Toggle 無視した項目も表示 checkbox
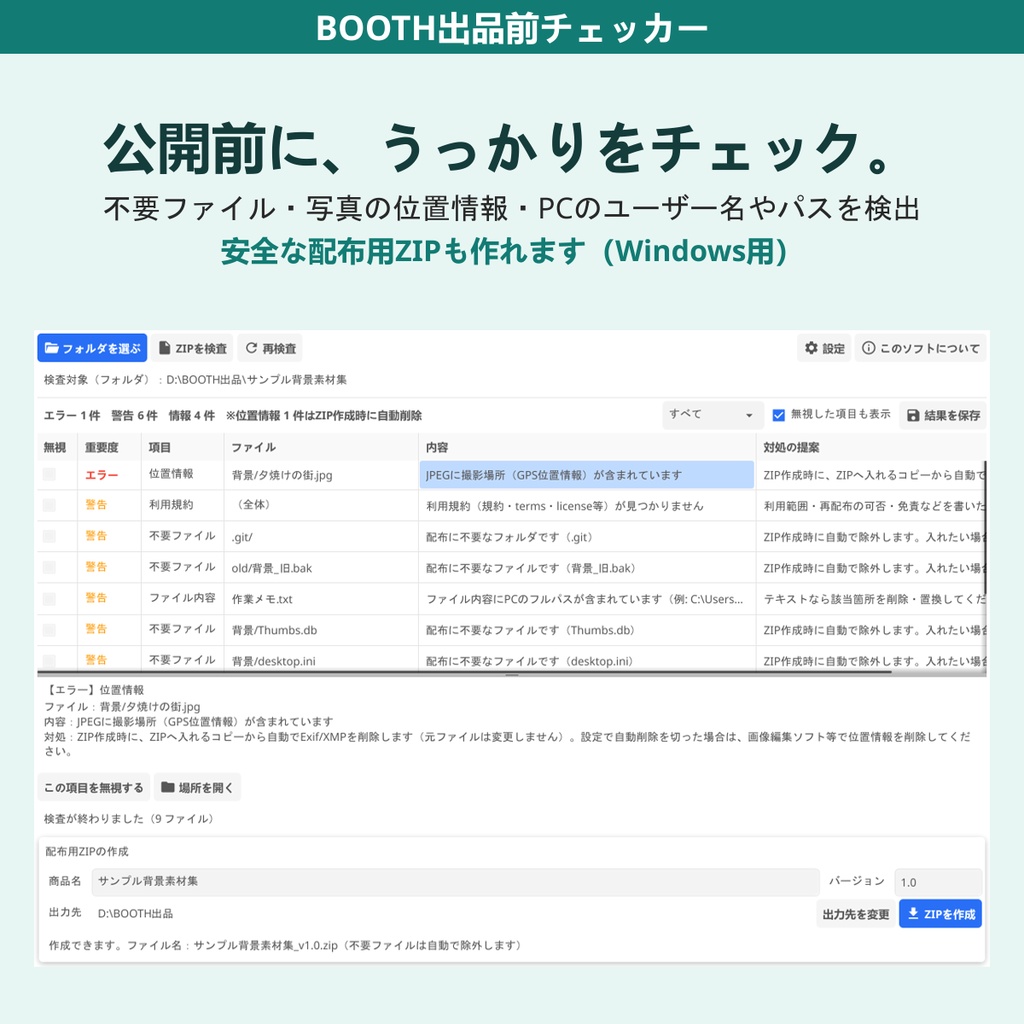The width and height of the screenshot is (1024, 1024). (778, 415)
